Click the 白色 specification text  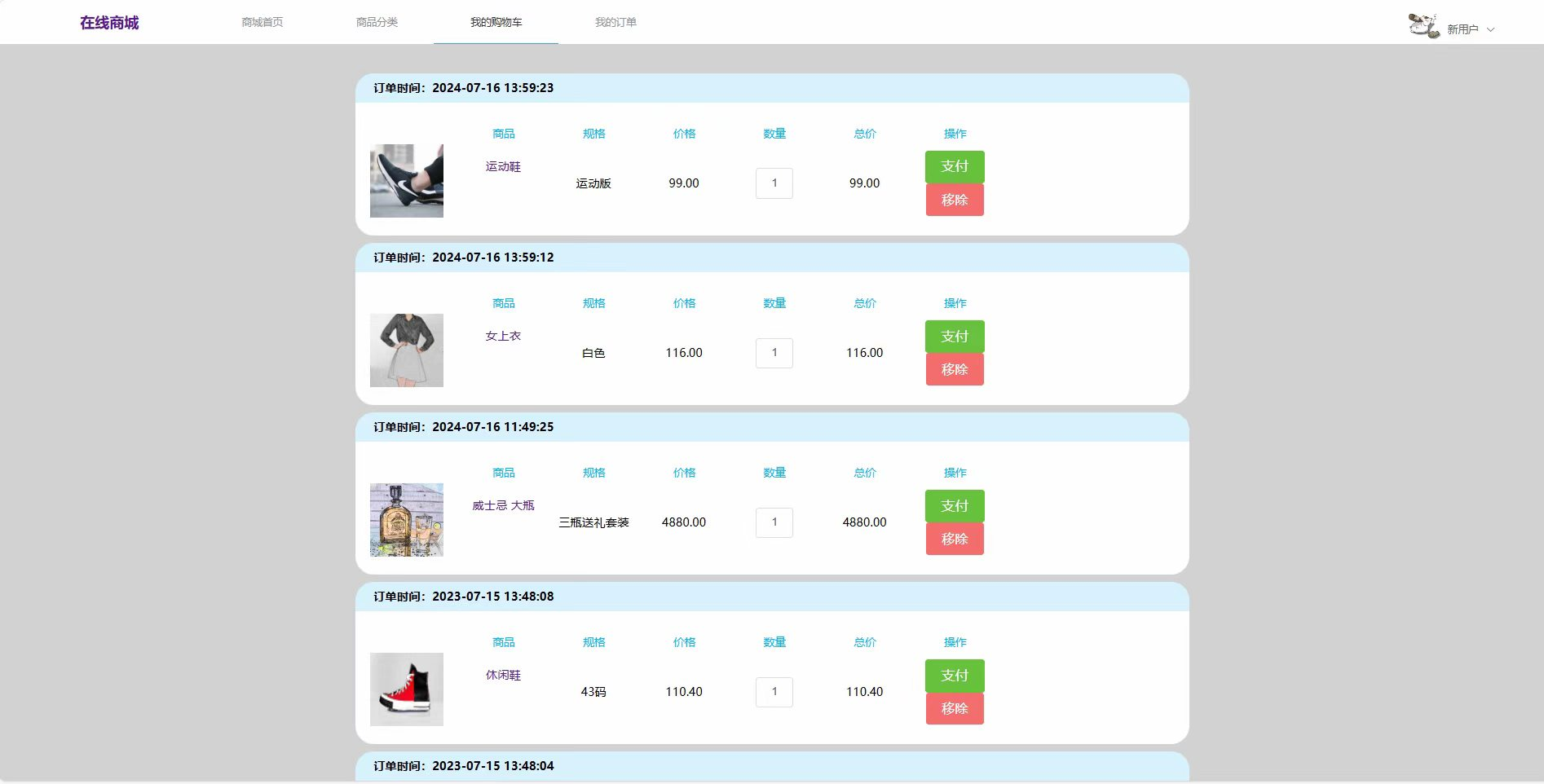coord(593,353)
